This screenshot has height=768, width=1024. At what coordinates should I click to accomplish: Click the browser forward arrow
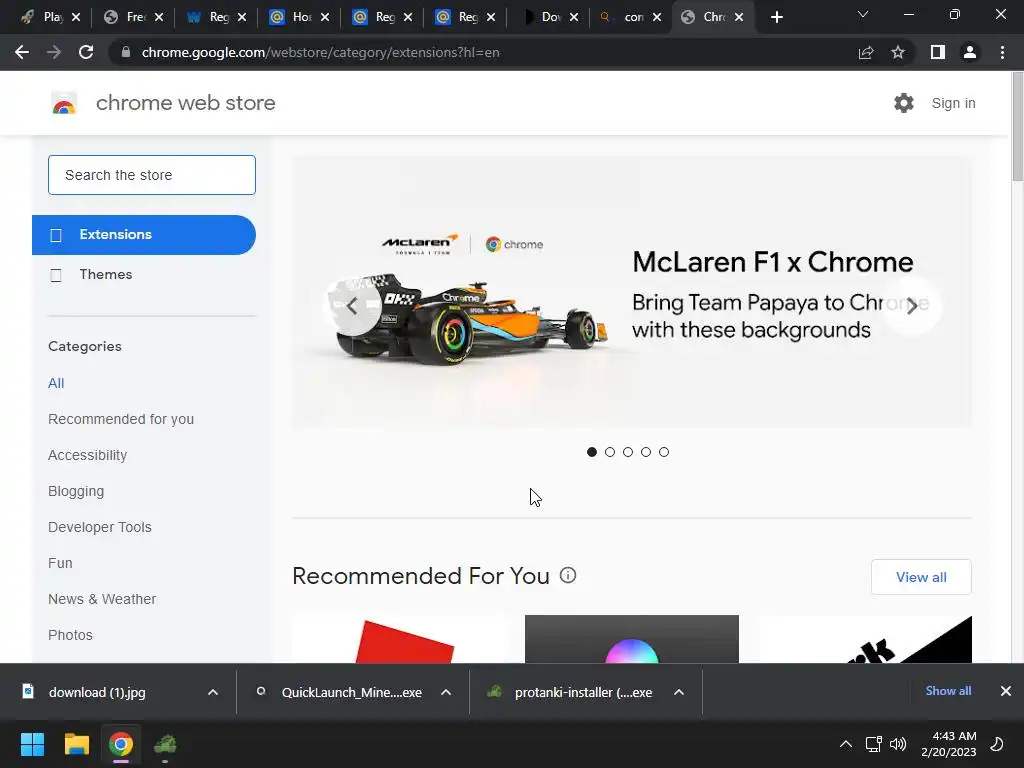pos(54,52)
